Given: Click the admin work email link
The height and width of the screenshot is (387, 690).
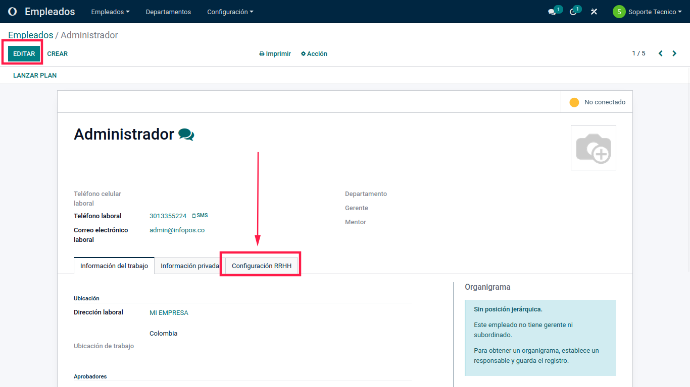Looking at the screenshot, I should pyautogui.click(x=177, y=230).
